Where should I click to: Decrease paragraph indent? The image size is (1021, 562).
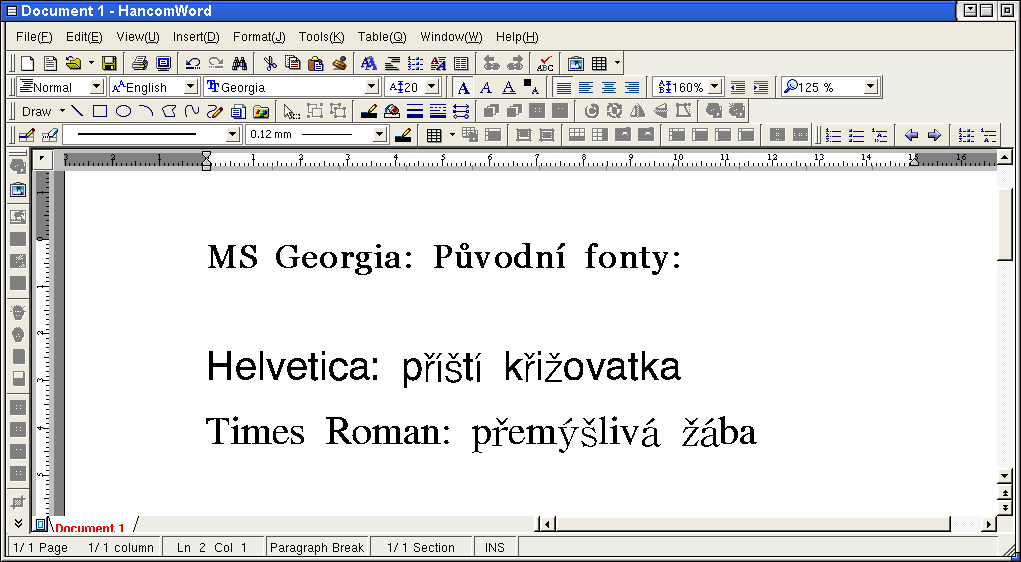[738, 87]
